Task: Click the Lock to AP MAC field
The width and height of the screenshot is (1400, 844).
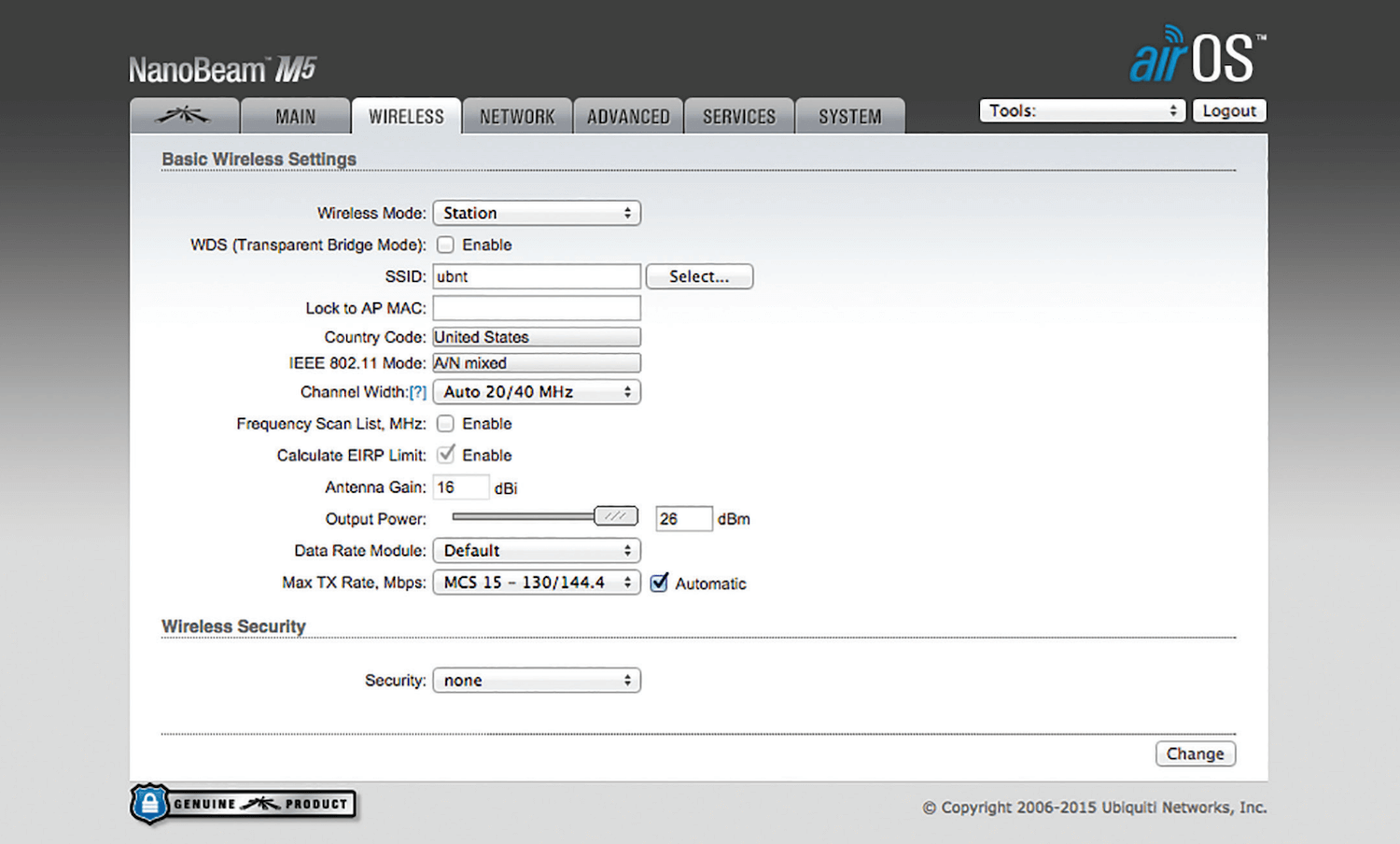Action: pos(537,308)
